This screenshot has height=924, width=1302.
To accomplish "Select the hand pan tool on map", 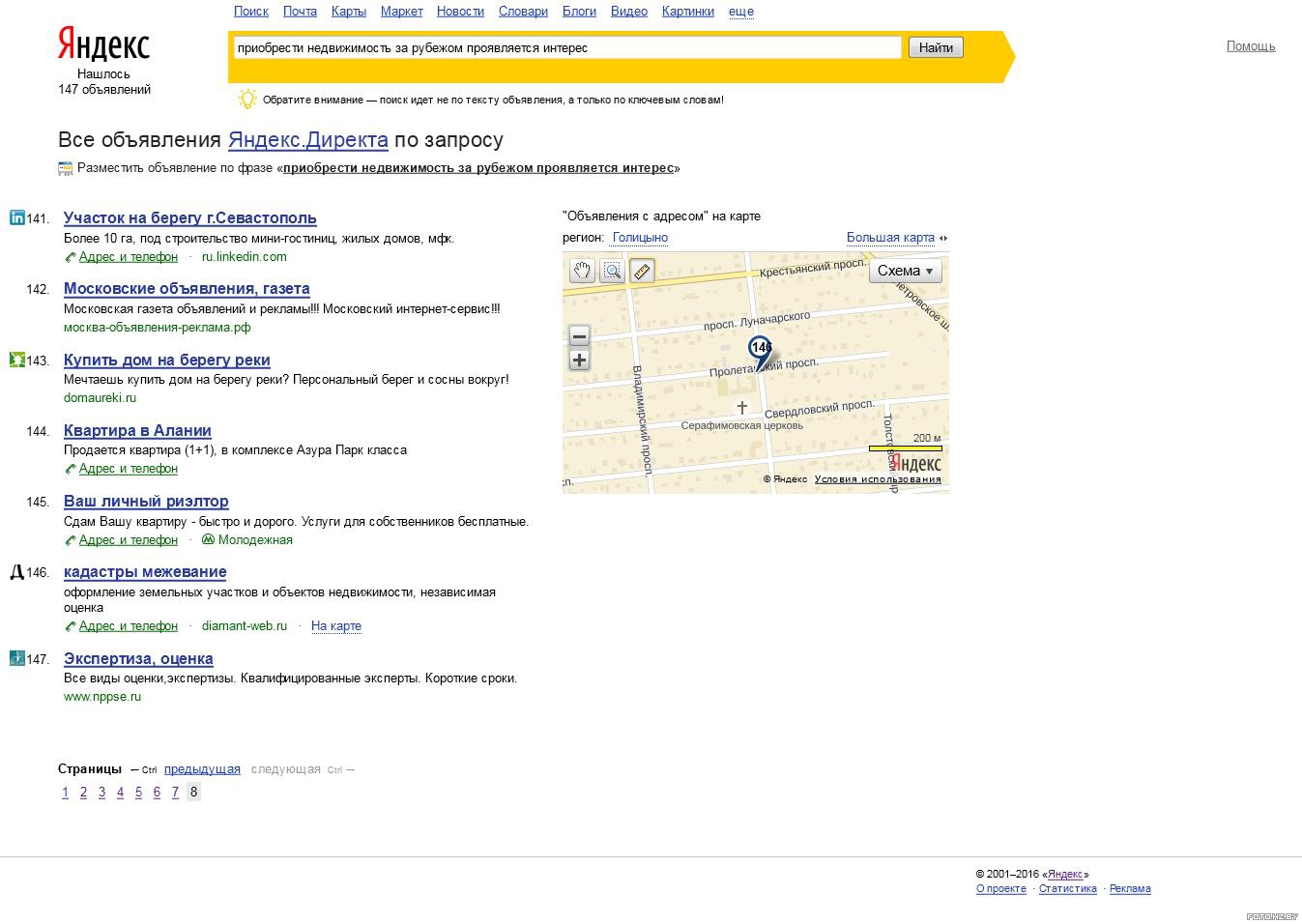I will (x=581, y=271).
